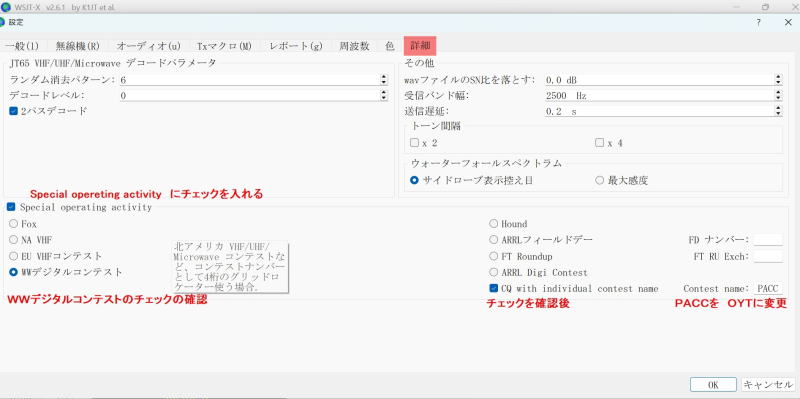Select the Hound radio button
This screenshot has width=800, height=399.
coord(493,223)
